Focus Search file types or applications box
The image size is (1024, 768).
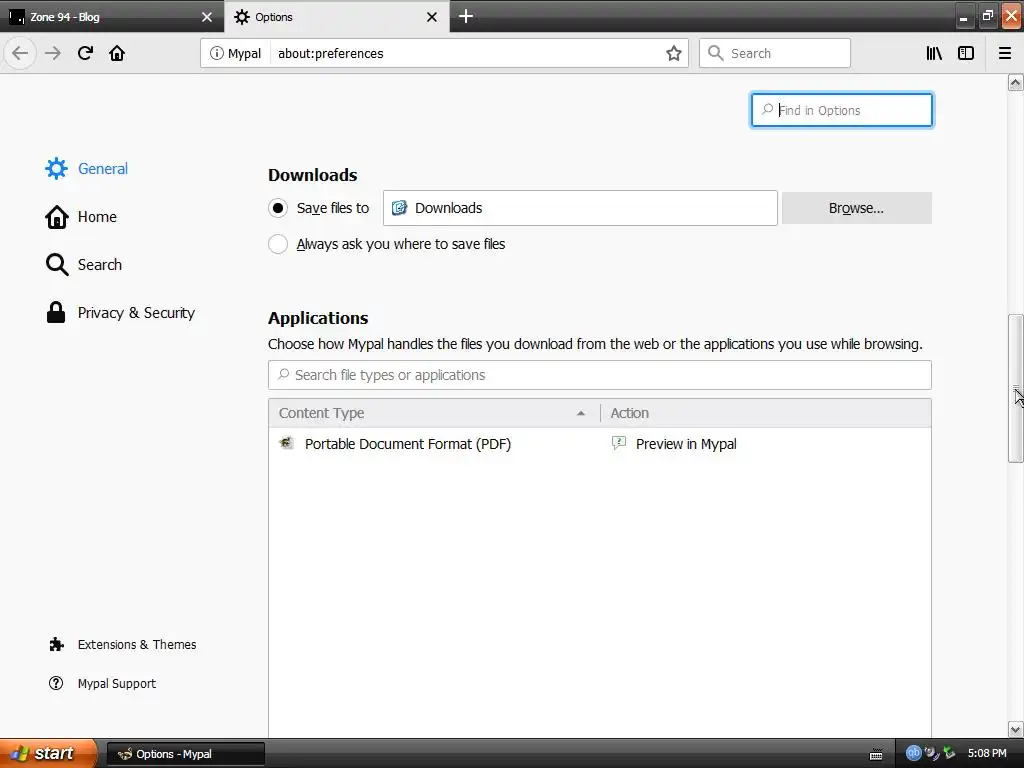(600, 375)
